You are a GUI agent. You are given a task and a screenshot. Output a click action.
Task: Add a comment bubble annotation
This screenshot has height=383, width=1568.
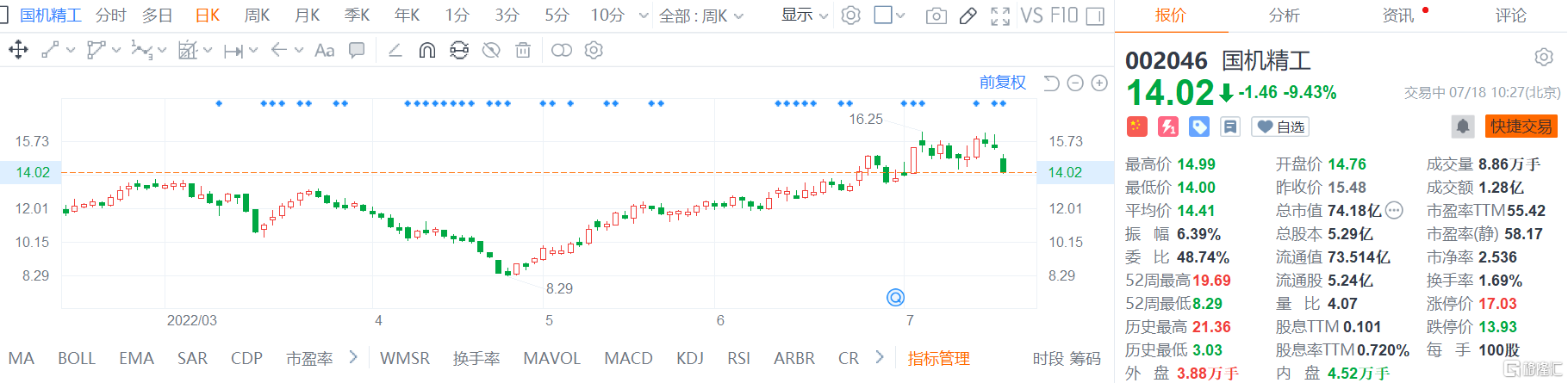[356, 50]
